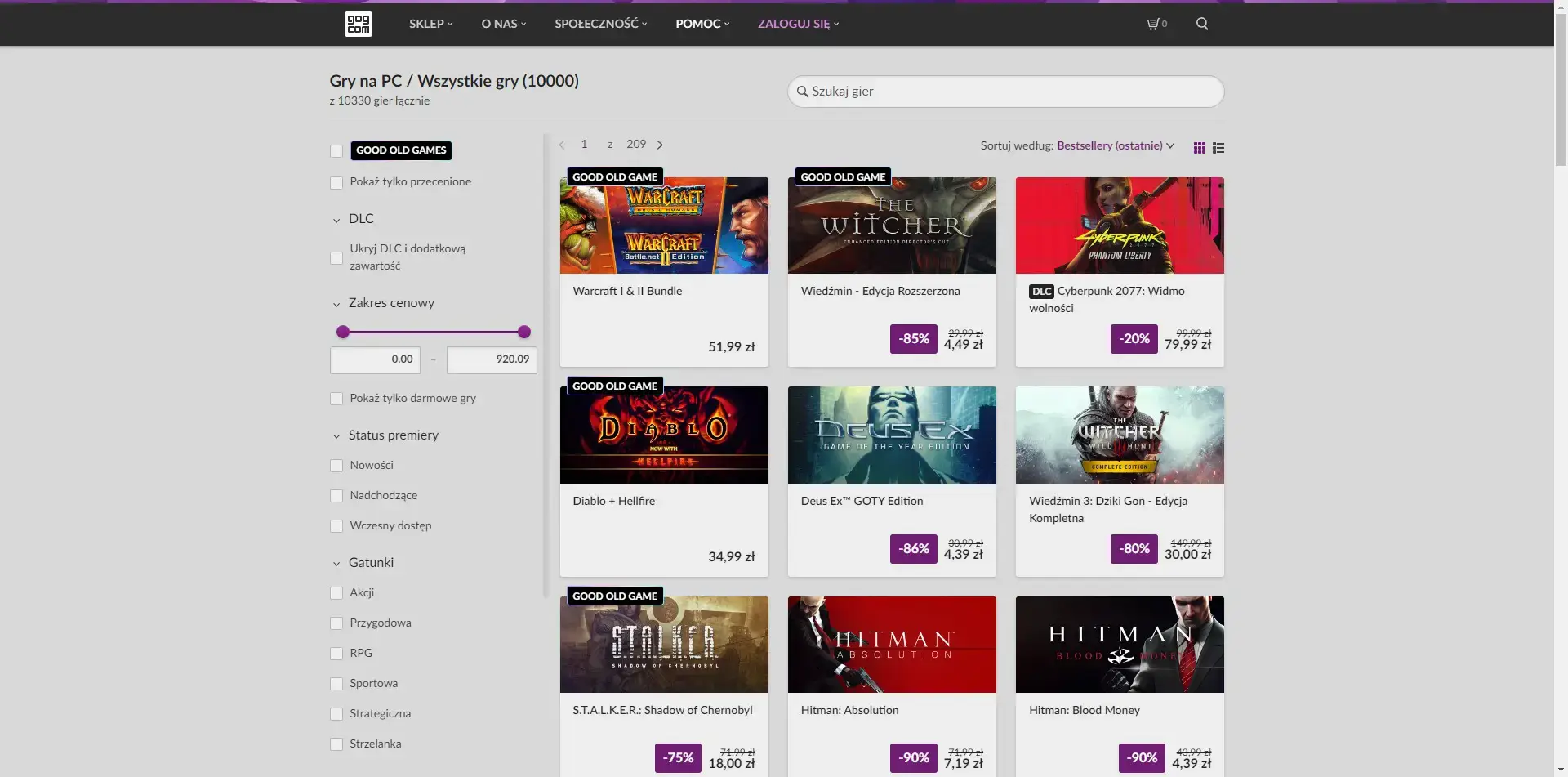Check the Przygodowa genre filter
Viewport: 1568px width, 777px height.
(336, 623)
